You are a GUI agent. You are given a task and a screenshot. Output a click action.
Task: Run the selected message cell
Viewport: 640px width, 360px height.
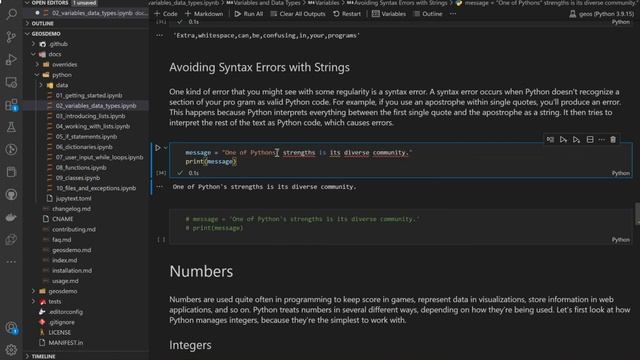click(x=158, y=148)
